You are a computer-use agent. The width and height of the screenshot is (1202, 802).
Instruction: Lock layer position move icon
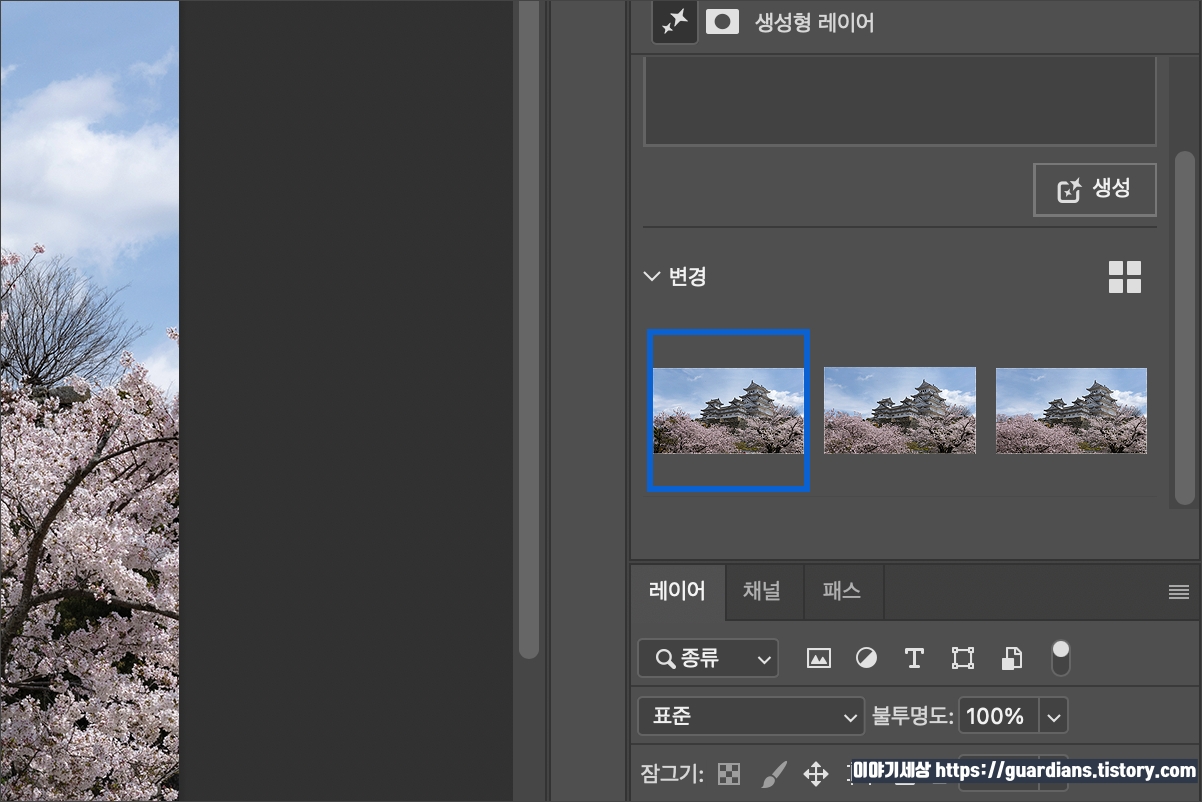pos(816,774)
